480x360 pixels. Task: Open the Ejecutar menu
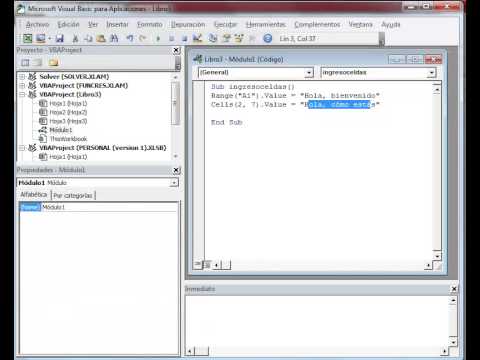225,24
